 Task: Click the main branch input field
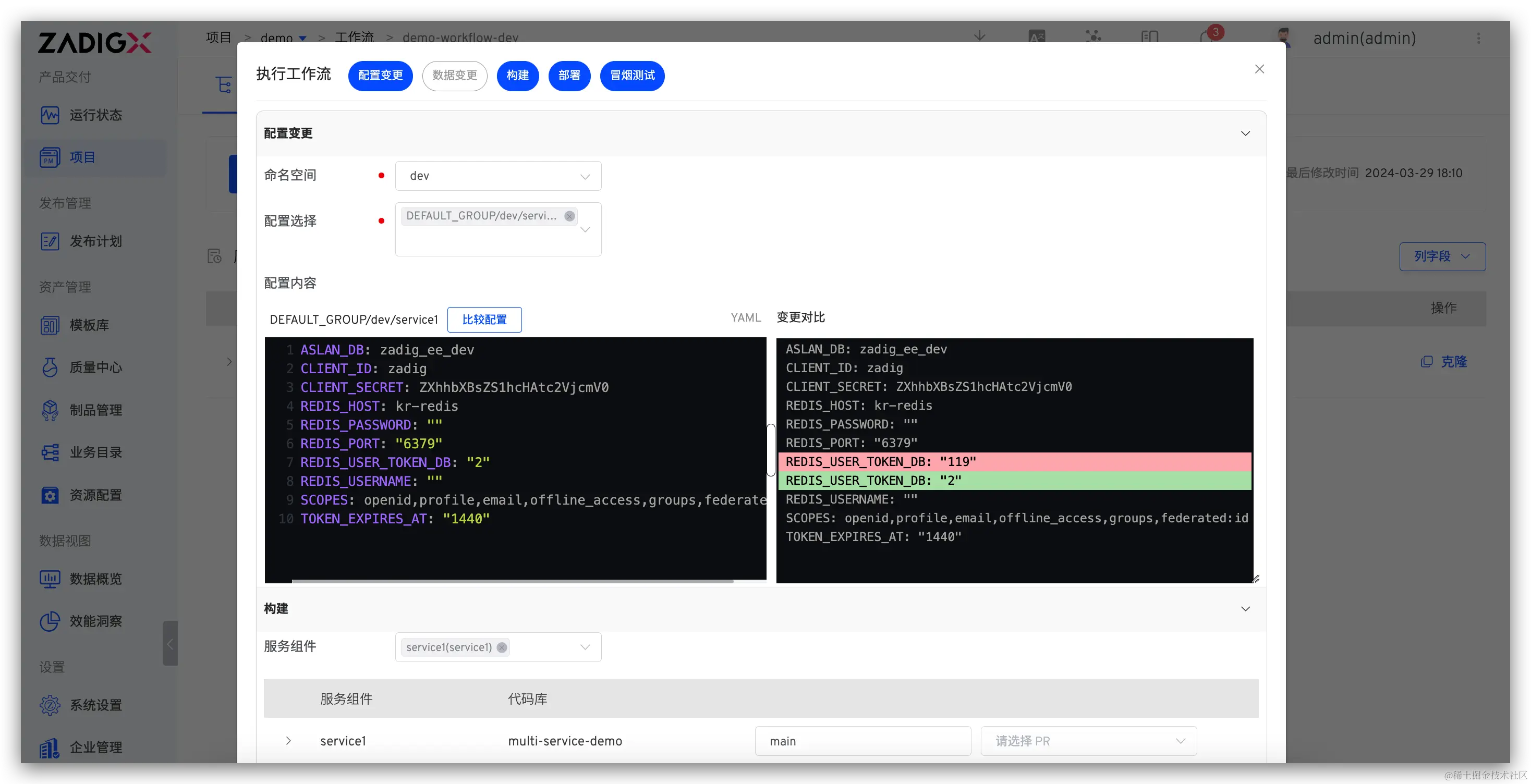tap(862, 741)
